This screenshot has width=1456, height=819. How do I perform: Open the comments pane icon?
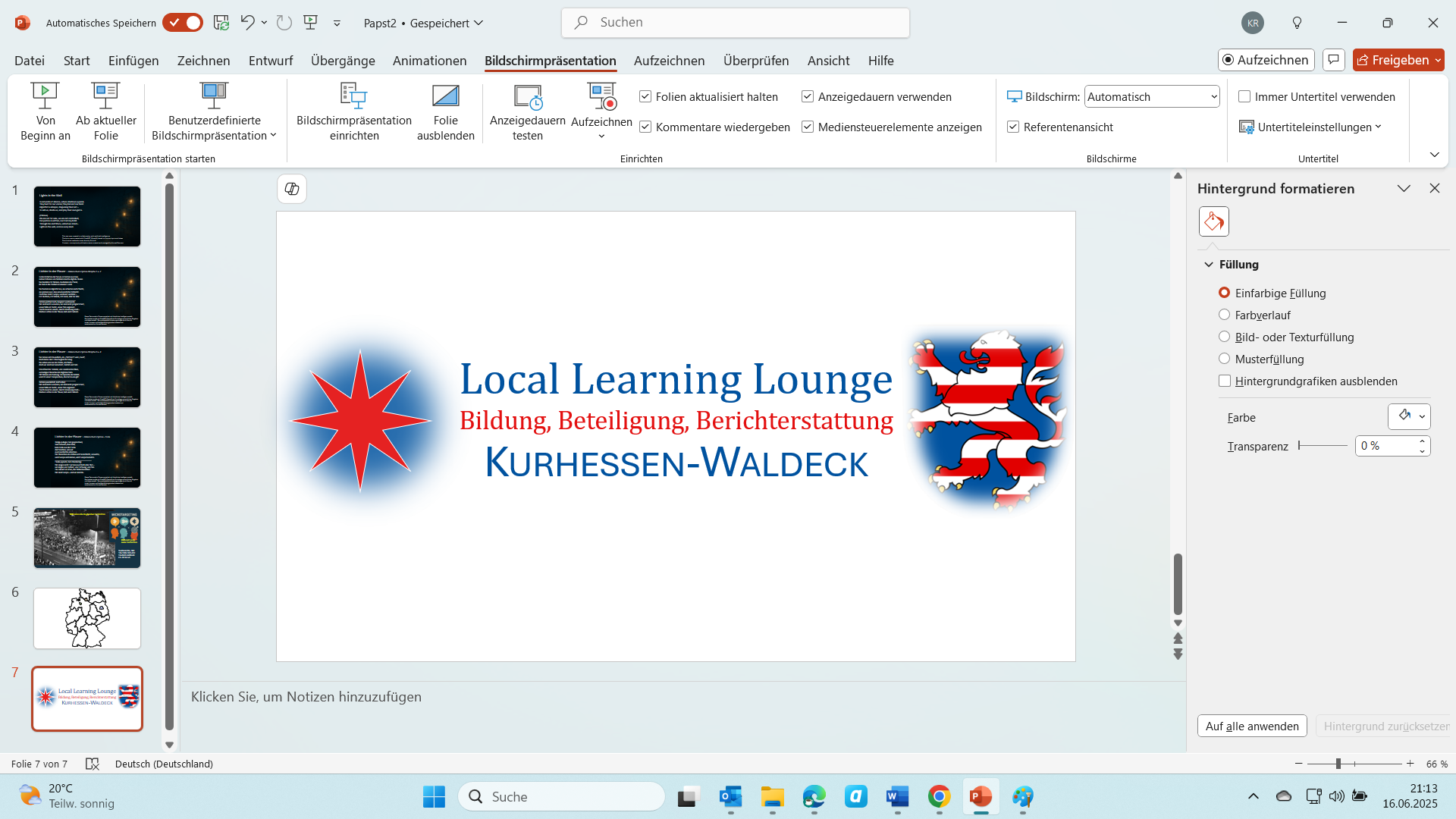pyautogui.click(x=1334, y=60)
